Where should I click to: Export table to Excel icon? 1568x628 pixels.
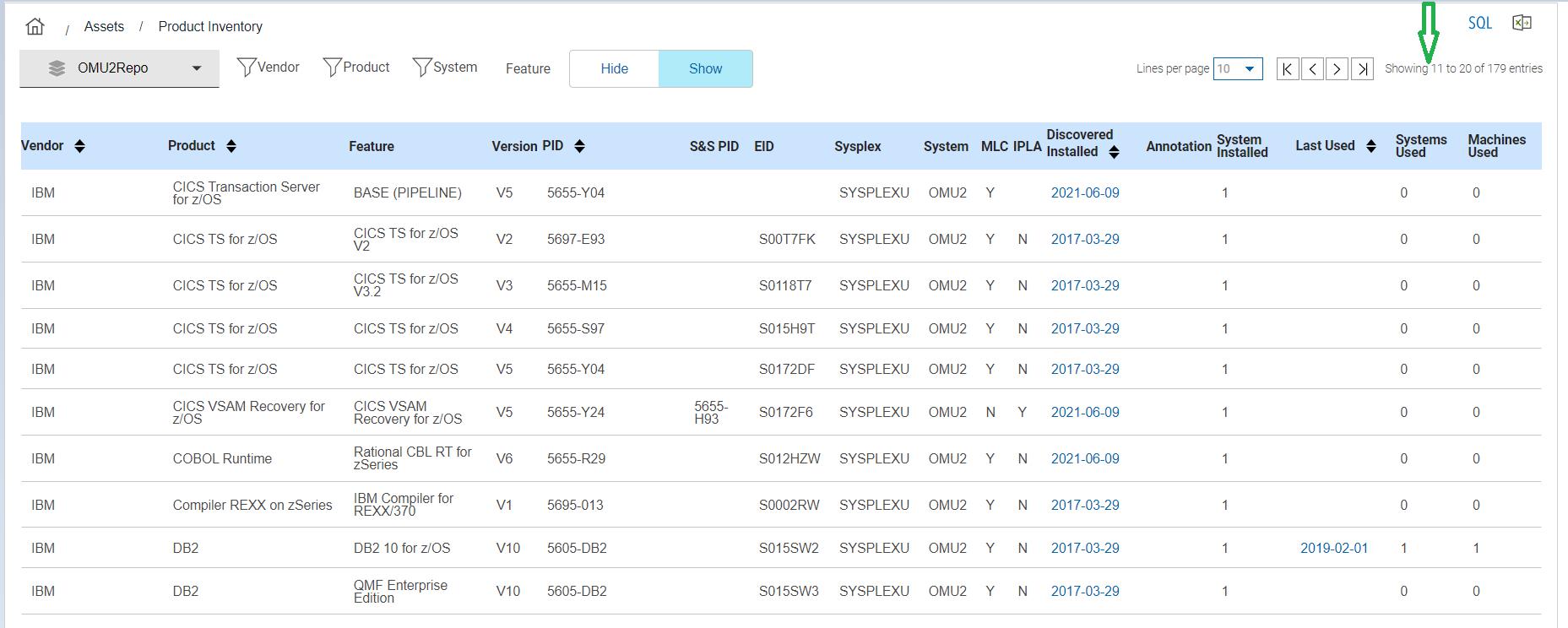point(1522,23)
